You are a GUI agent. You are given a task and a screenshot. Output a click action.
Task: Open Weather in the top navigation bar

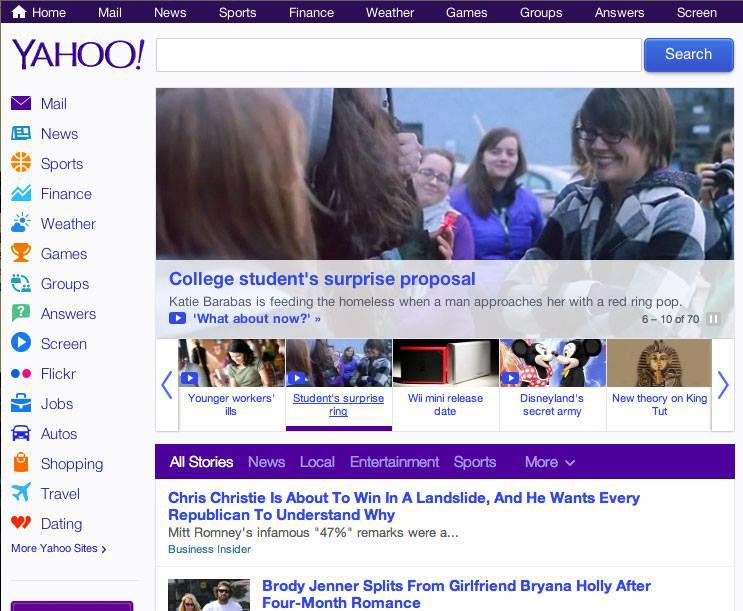(390, 12)
